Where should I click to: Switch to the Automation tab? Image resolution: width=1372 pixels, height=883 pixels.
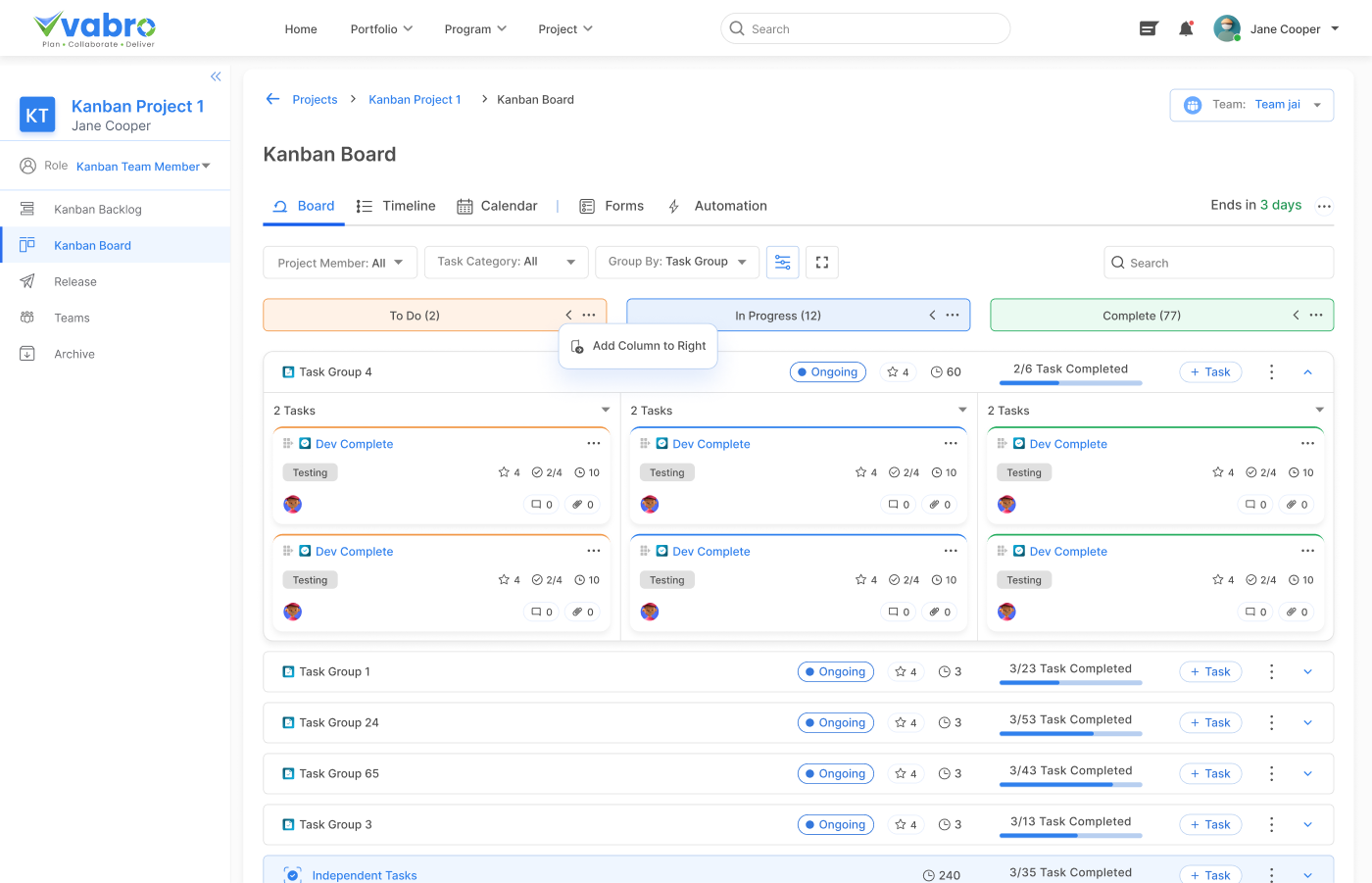coord(717,206)
